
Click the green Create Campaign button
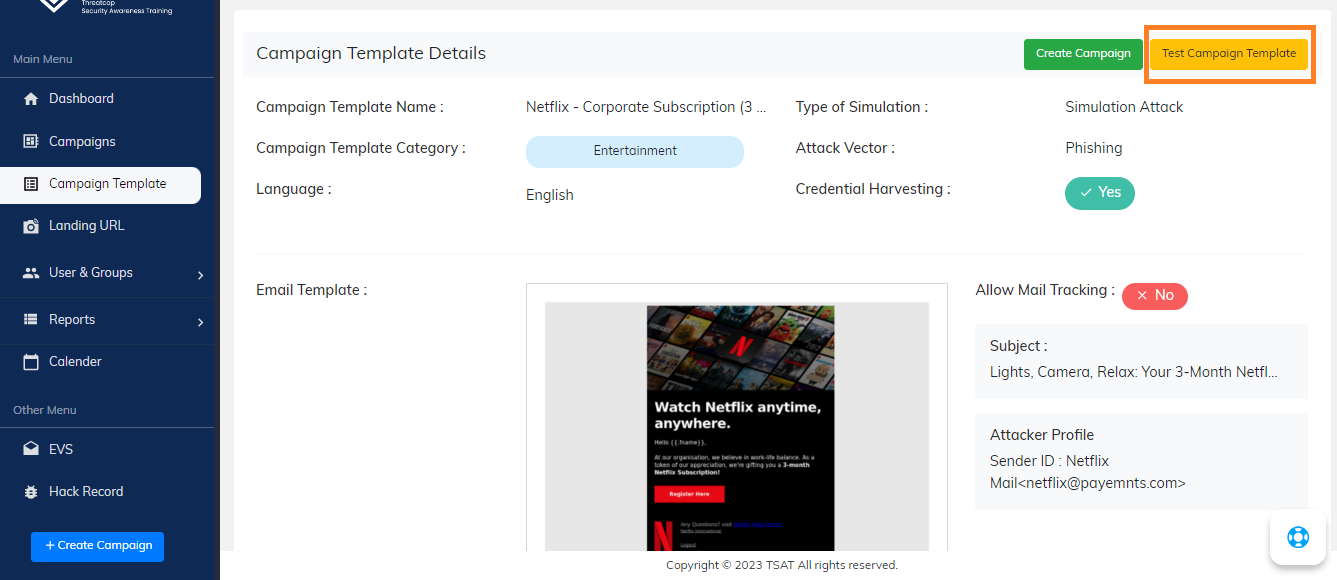click(1083, 54)
